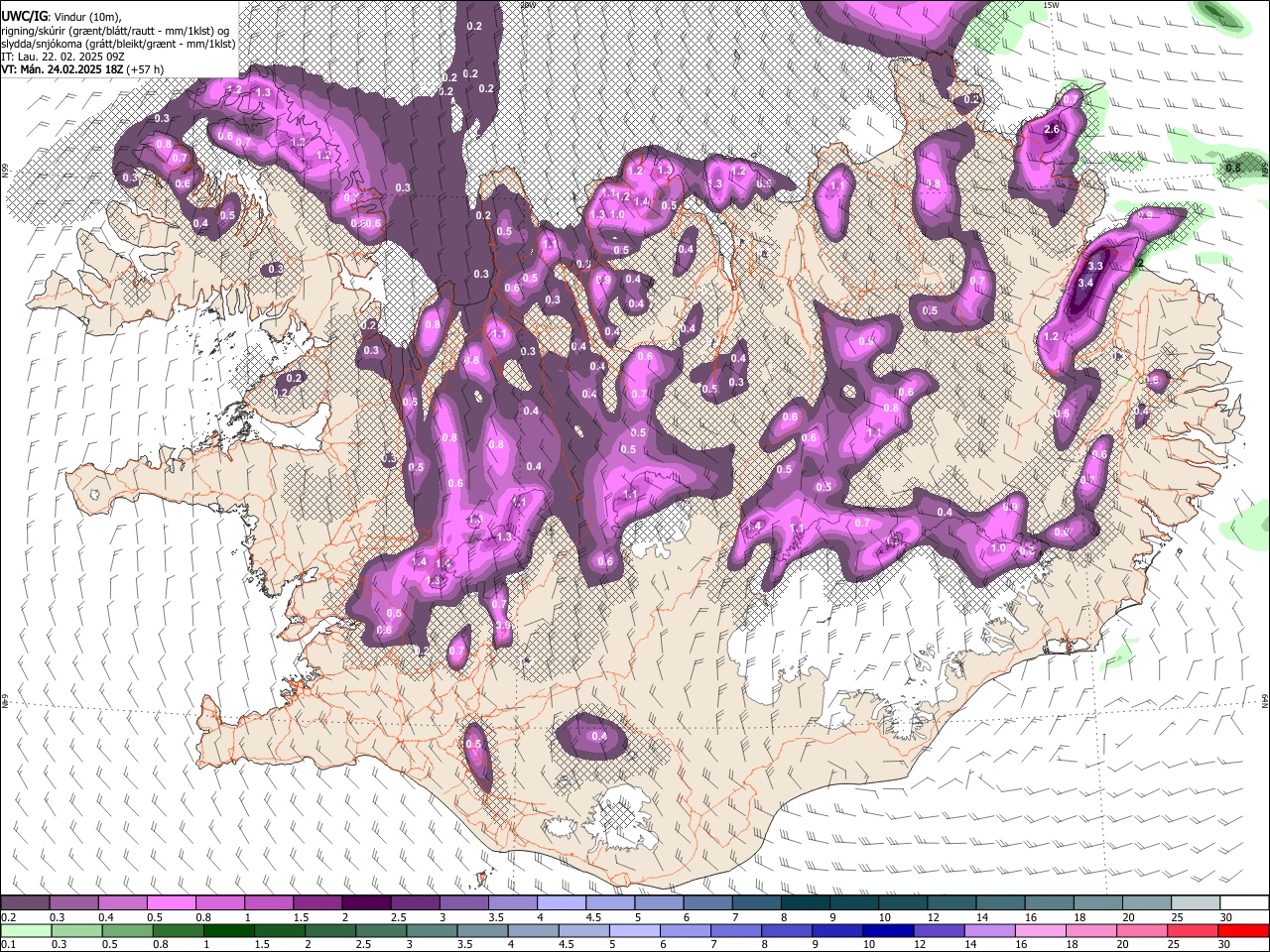
Task: Select the darkest purple 2 swatch in snow scale
Action: [x=365, y=903]
